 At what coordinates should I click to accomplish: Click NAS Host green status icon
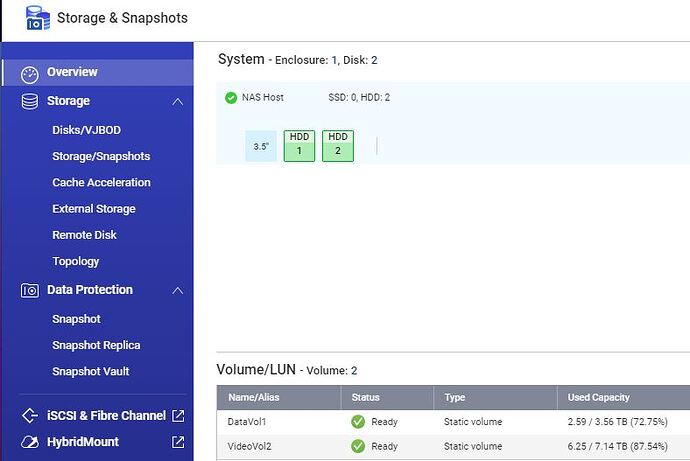[231, 98]
